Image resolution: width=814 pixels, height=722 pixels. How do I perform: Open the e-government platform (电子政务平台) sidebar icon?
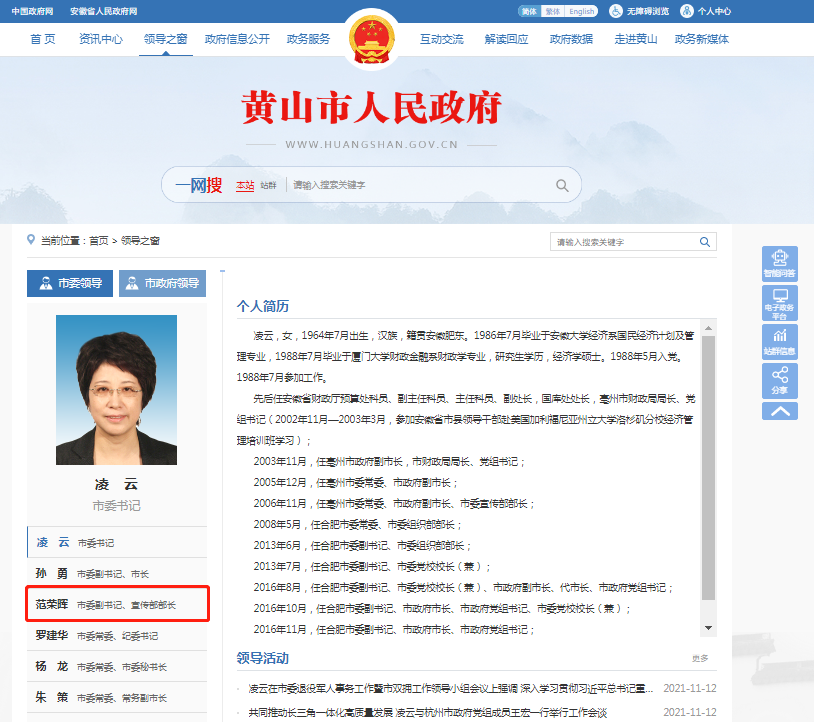(x=779, y=305)
